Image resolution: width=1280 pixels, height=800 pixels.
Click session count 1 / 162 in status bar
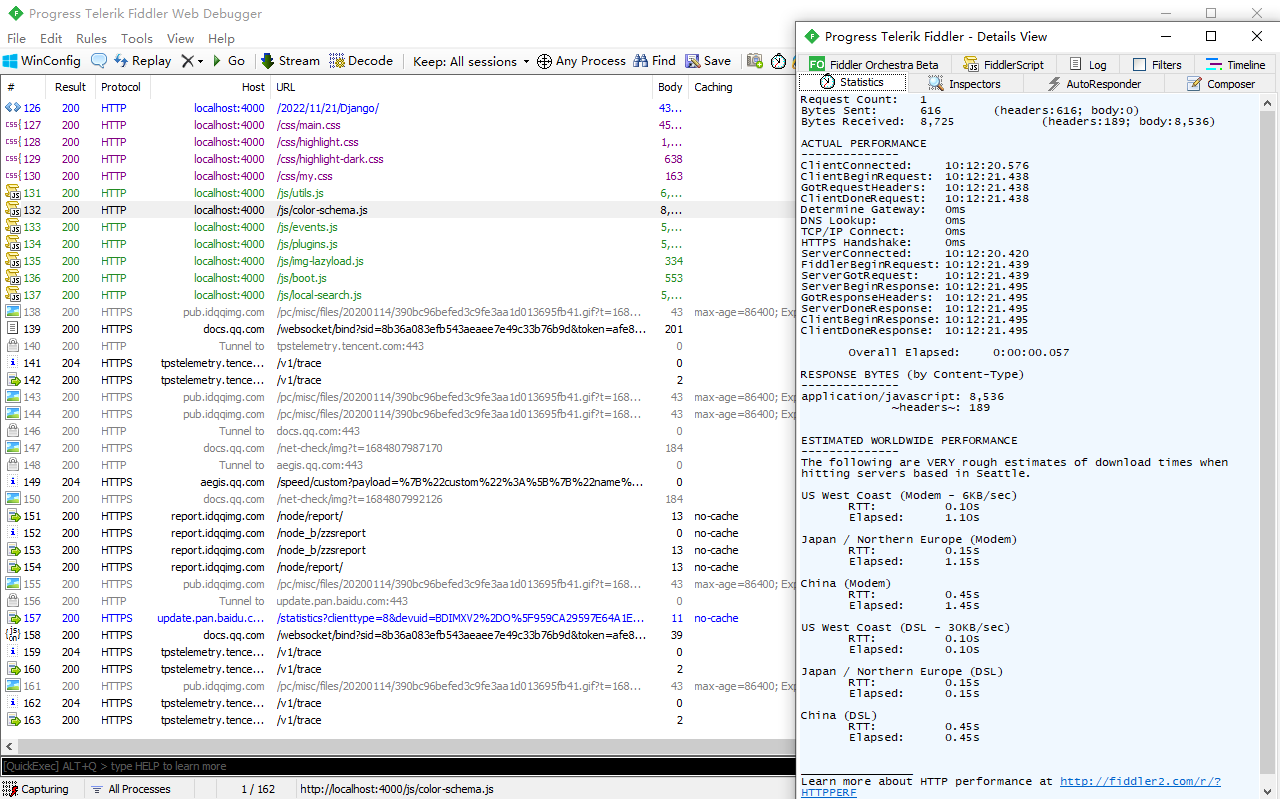(x=258, y=789)
